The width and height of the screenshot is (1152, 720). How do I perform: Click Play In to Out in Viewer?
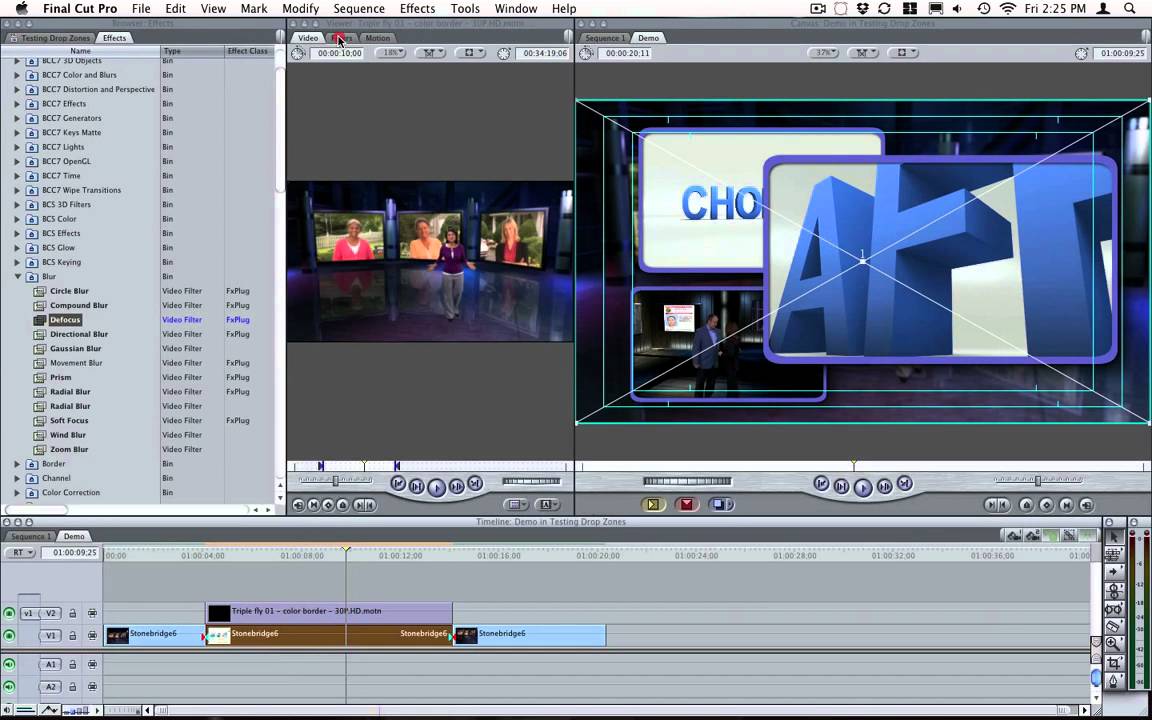(x=417, y=486)
